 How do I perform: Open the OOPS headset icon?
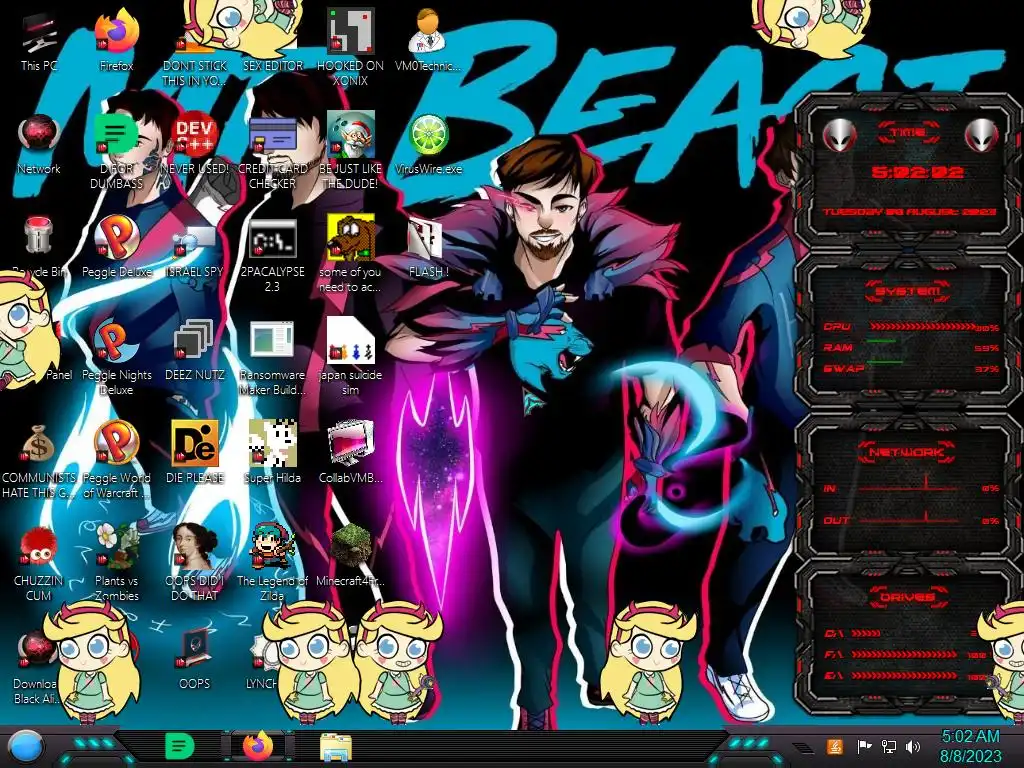pyautogui.click(x=195, y=649)
